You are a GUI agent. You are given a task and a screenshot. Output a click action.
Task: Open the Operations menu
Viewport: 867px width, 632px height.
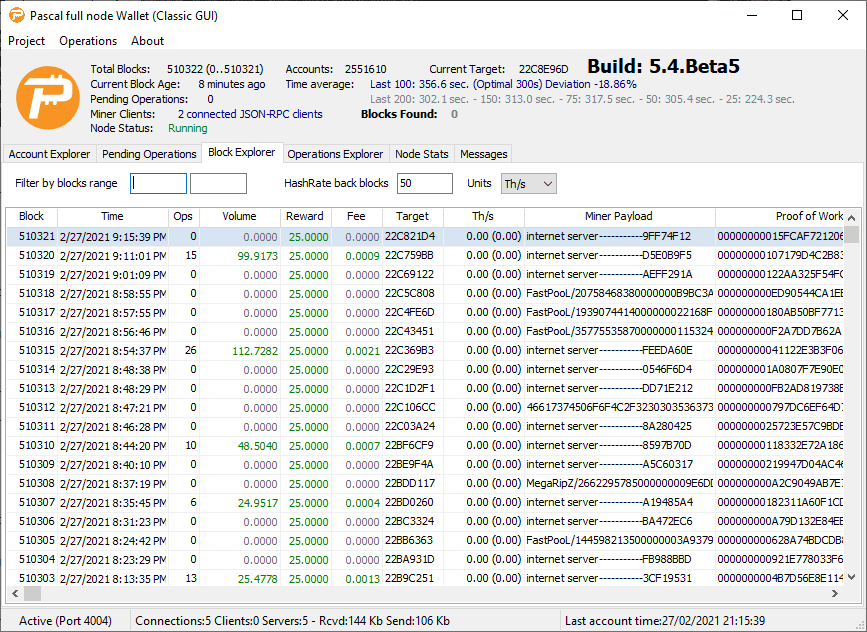click(88, 41)
